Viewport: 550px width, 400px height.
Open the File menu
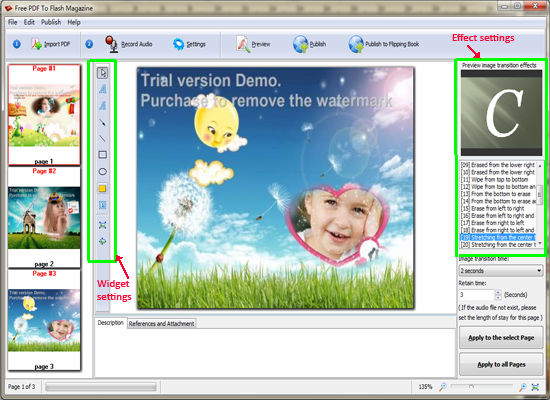tap(13, 22)
